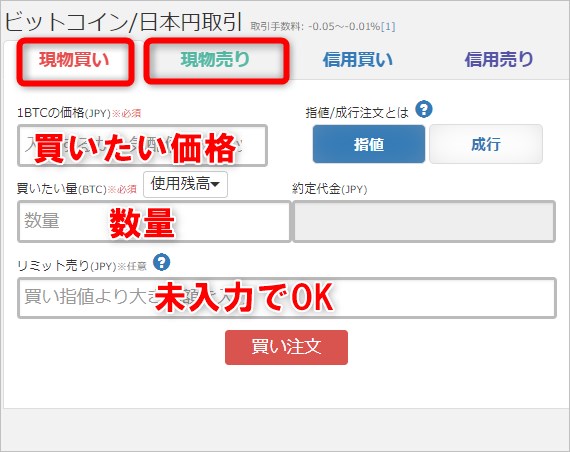
Task: Submit with 買い注文 button
Action: (x=286, y=347)
